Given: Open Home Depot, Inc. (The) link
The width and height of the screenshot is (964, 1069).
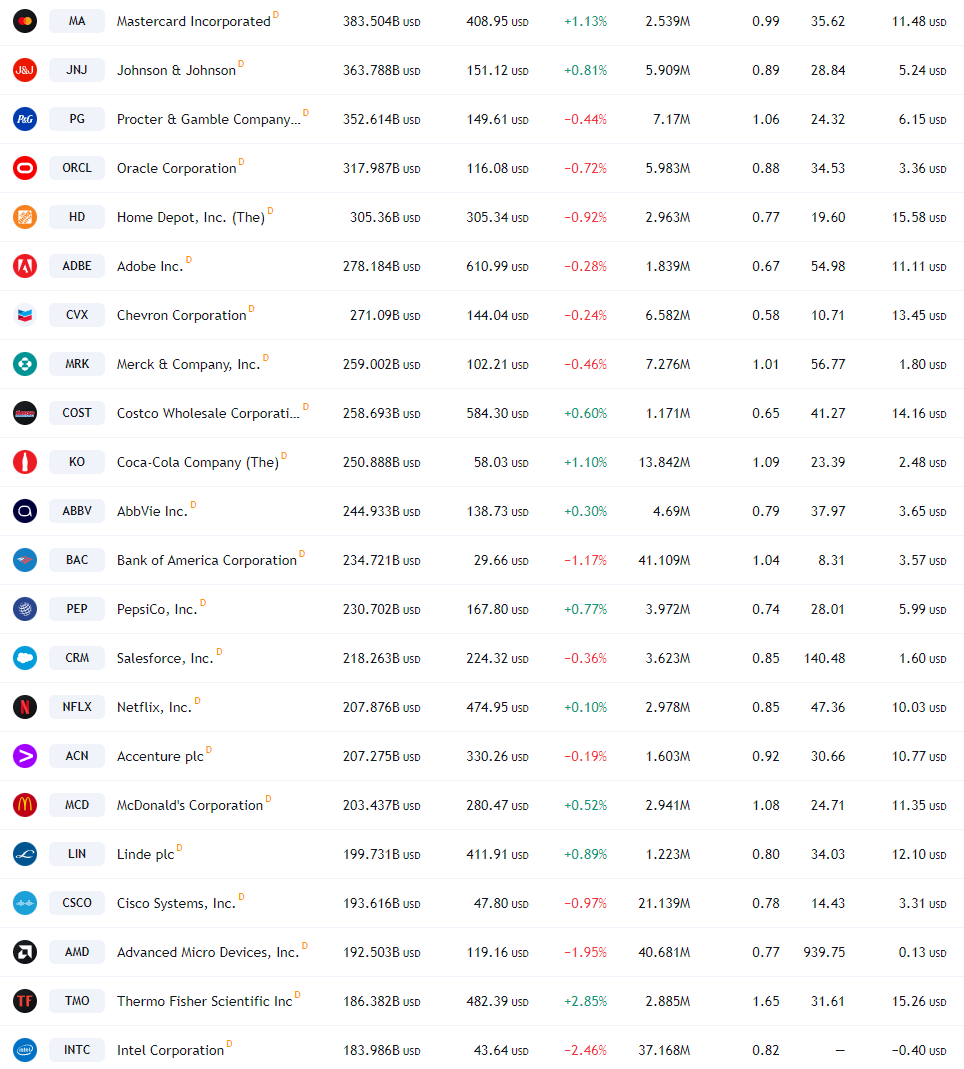Looking at the screenshot, I should pyautogui.click(x=191, y=217).
